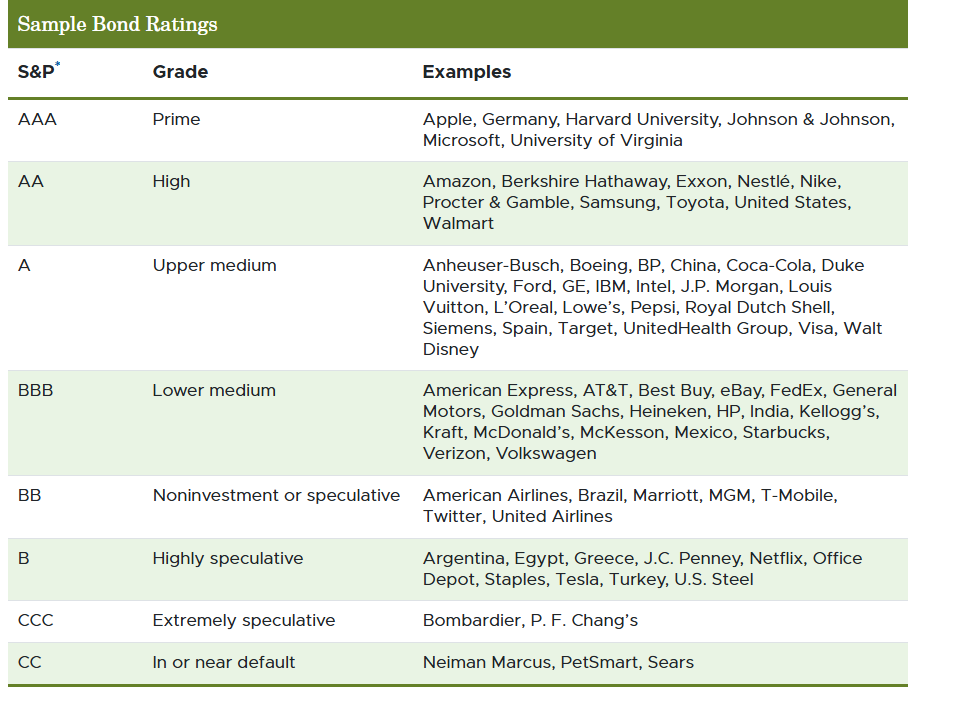Image resolution: width=965 pixels, height=706 pixels.
Task: Click the Extremely speculative grade cell
Action: (x=243, y=620)
